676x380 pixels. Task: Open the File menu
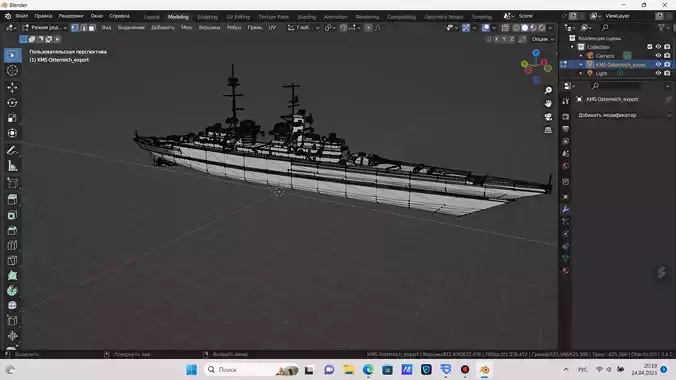tap(22, 16)
